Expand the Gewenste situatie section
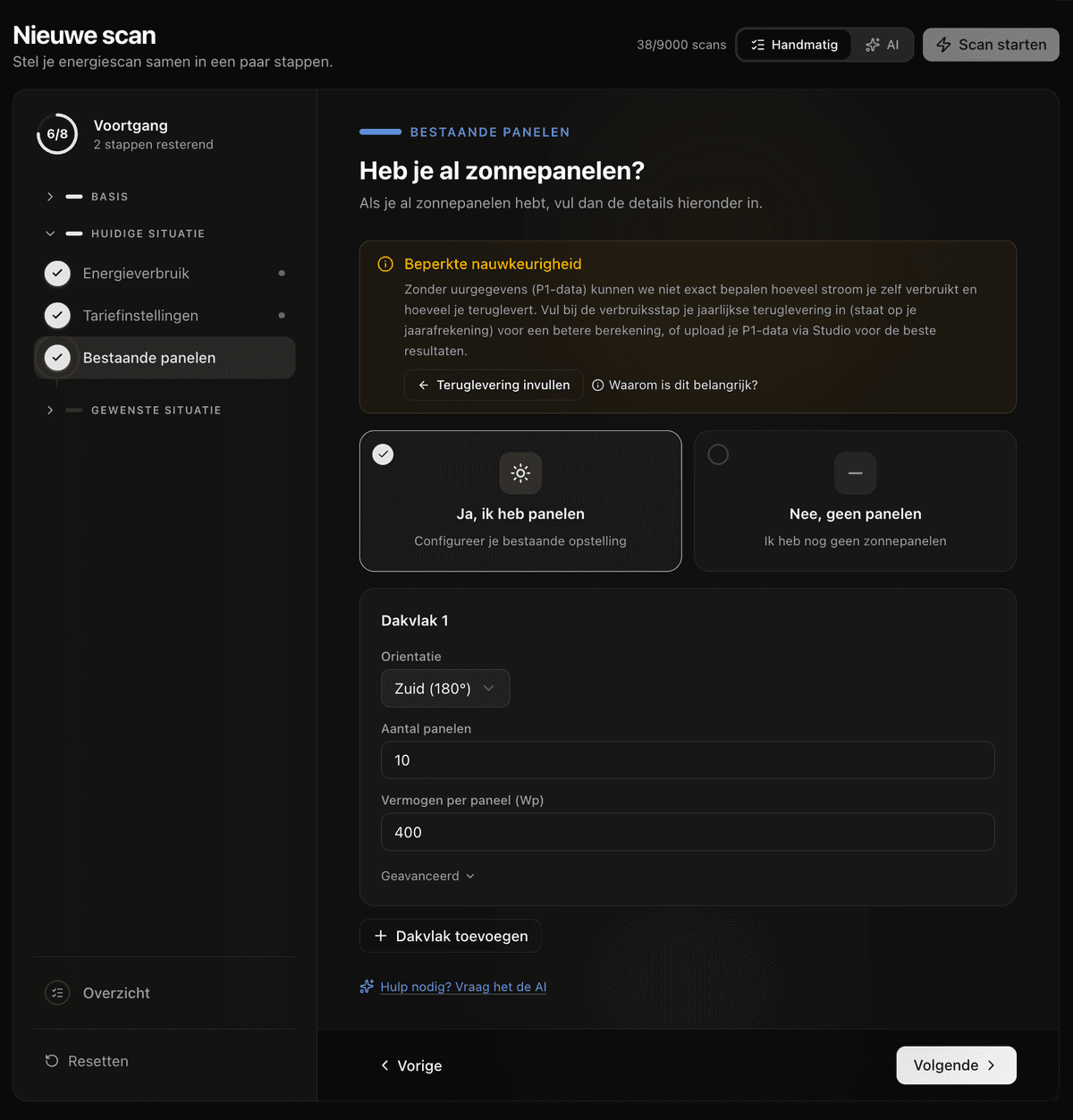Screen dimensions: 1073x1120 [x=156, y=411]
